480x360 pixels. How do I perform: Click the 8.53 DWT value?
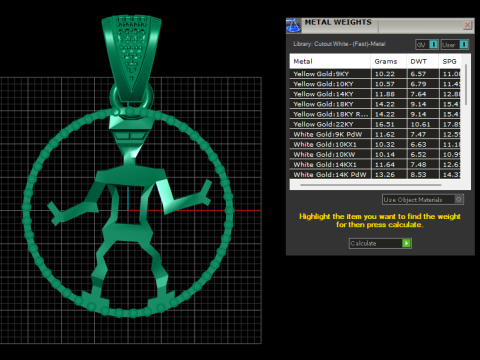pyautogui.click(x=418, y=174)
